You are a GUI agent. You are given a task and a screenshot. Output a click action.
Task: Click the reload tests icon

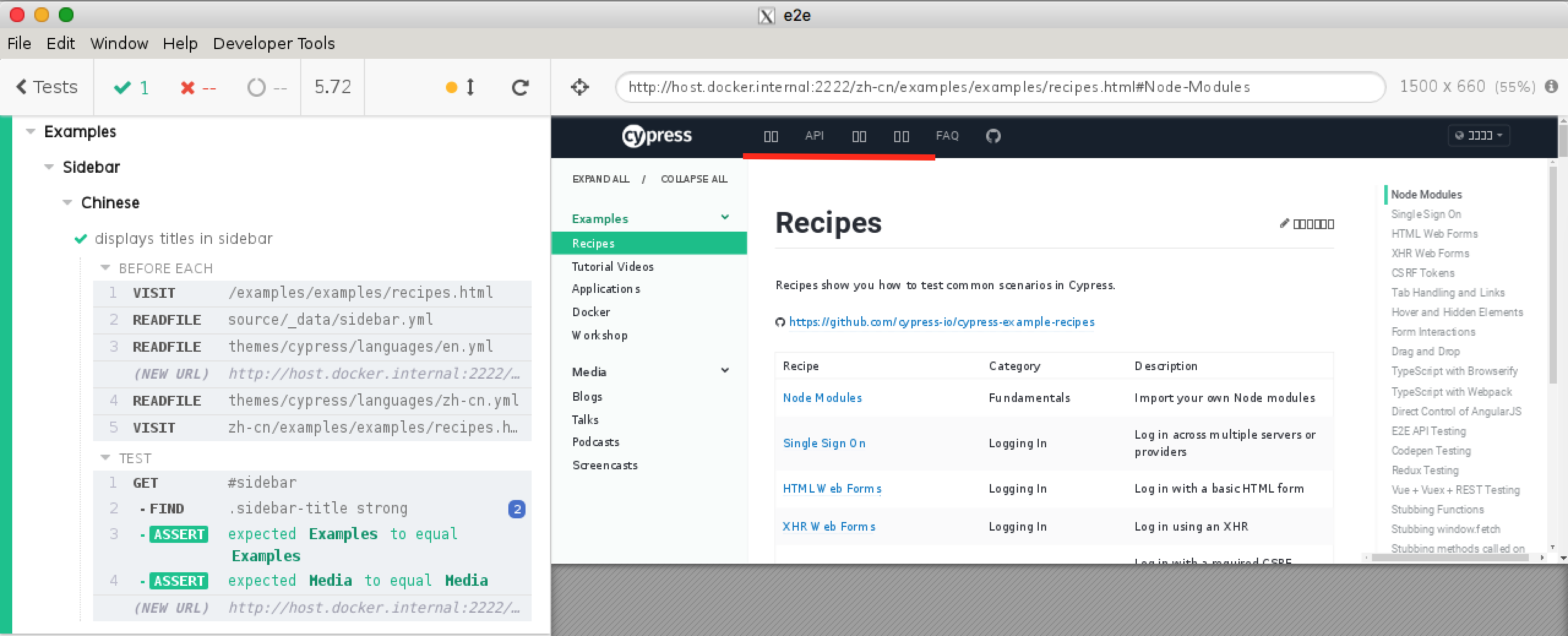520,87
